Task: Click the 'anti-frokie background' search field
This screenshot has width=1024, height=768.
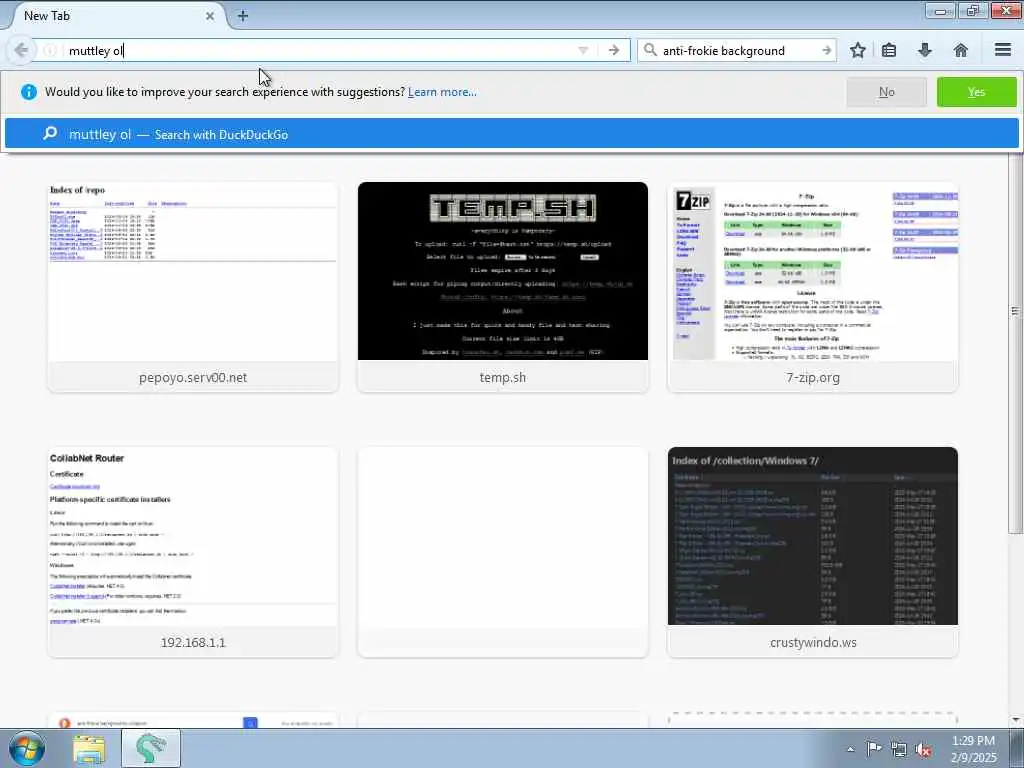Action: pos(738,50)
